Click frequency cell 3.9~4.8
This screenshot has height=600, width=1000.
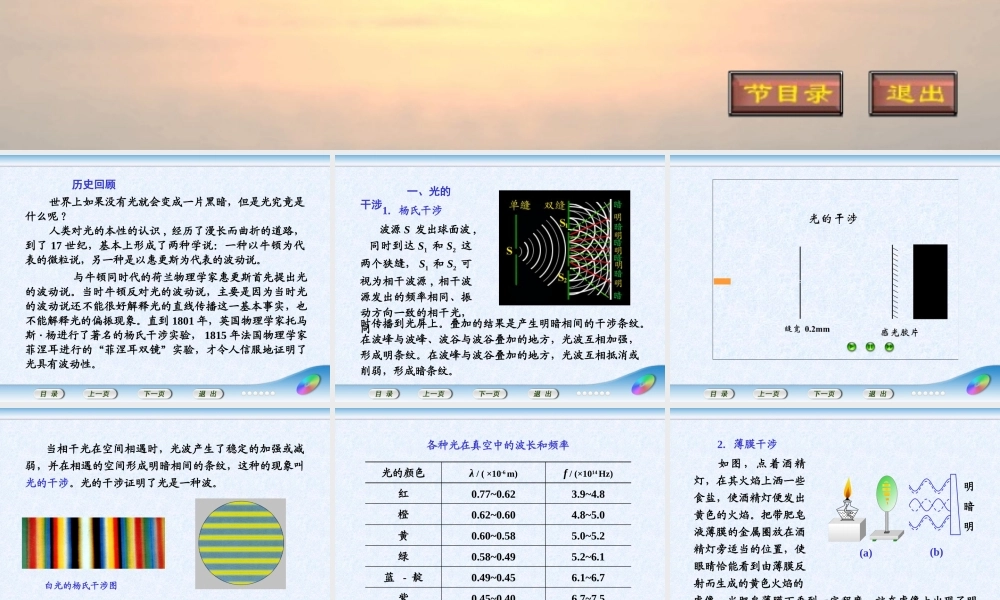tap(588, 494)
